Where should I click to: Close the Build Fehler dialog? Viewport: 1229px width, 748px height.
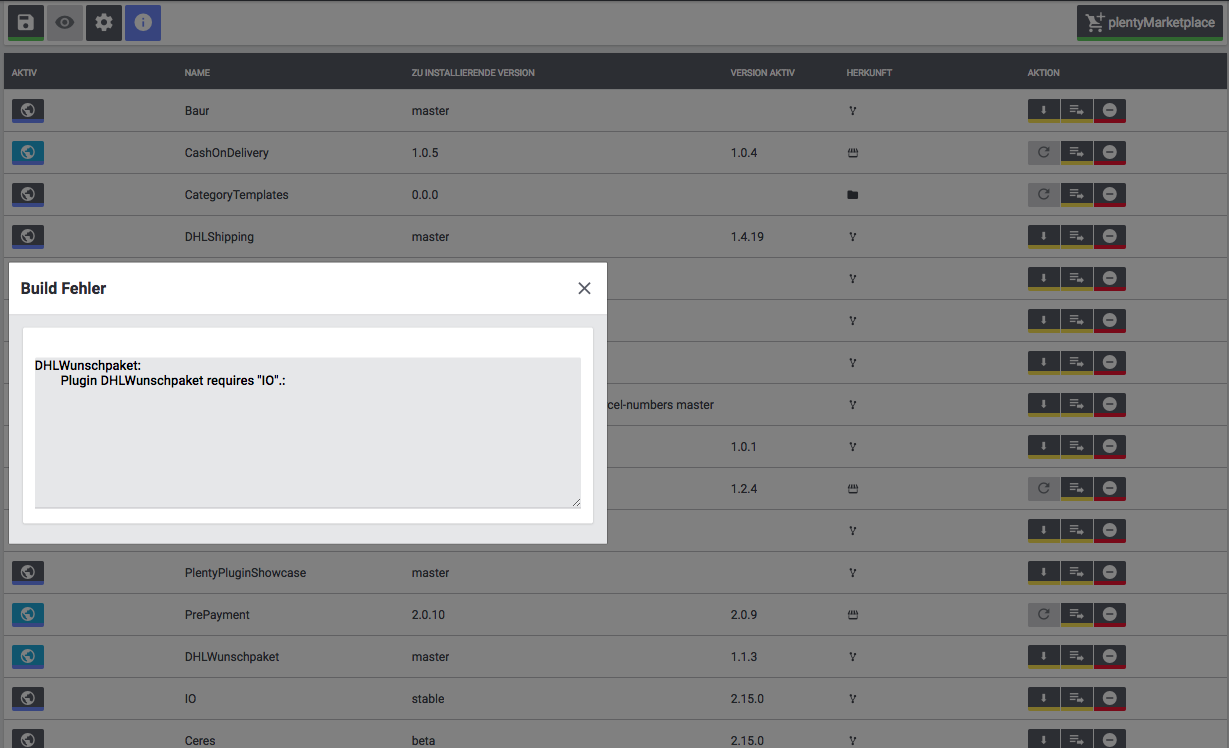[x=585, y=288]
